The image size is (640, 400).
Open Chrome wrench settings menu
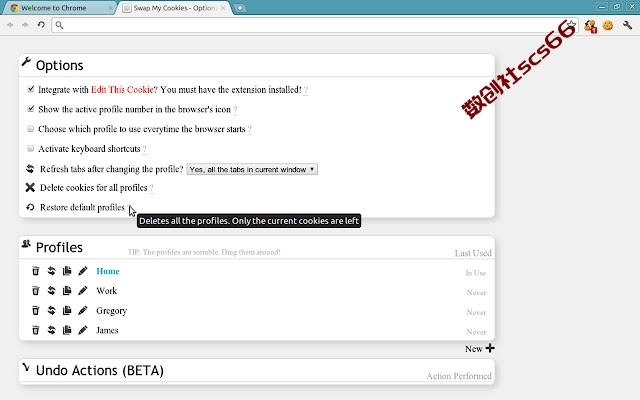pos(627,25)
